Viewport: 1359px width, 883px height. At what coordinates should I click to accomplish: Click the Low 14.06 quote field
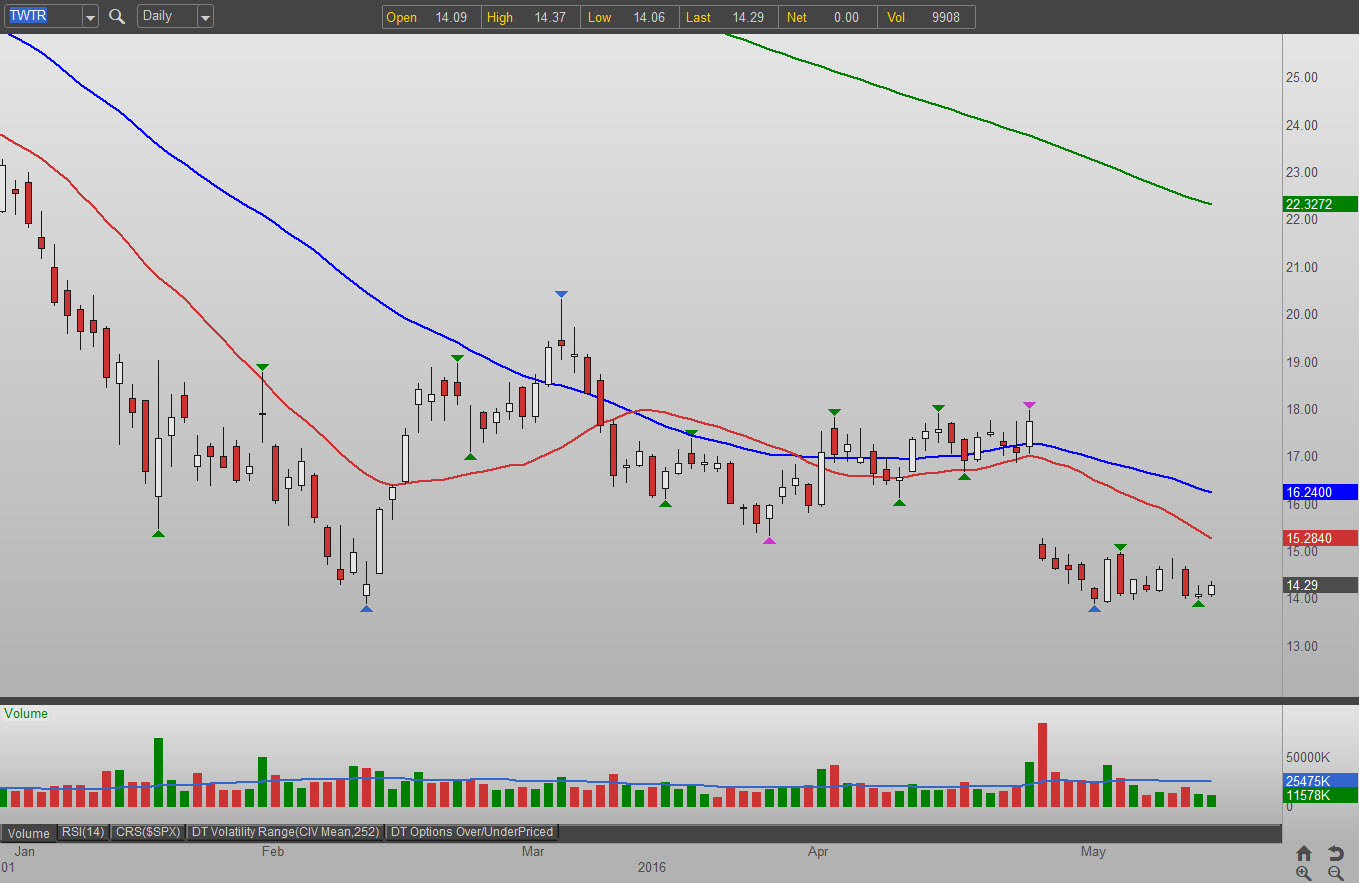coord(629,17)
